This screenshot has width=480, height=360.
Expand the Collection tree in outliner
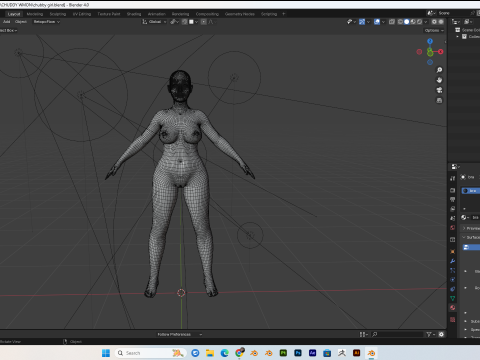pos(458,37)
